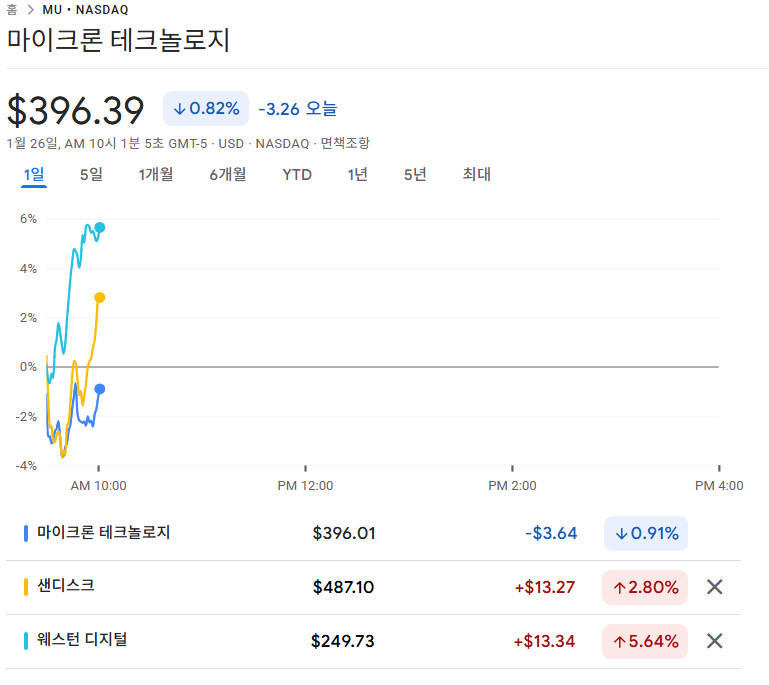Select the 6개월 time range

click(228, 175)
